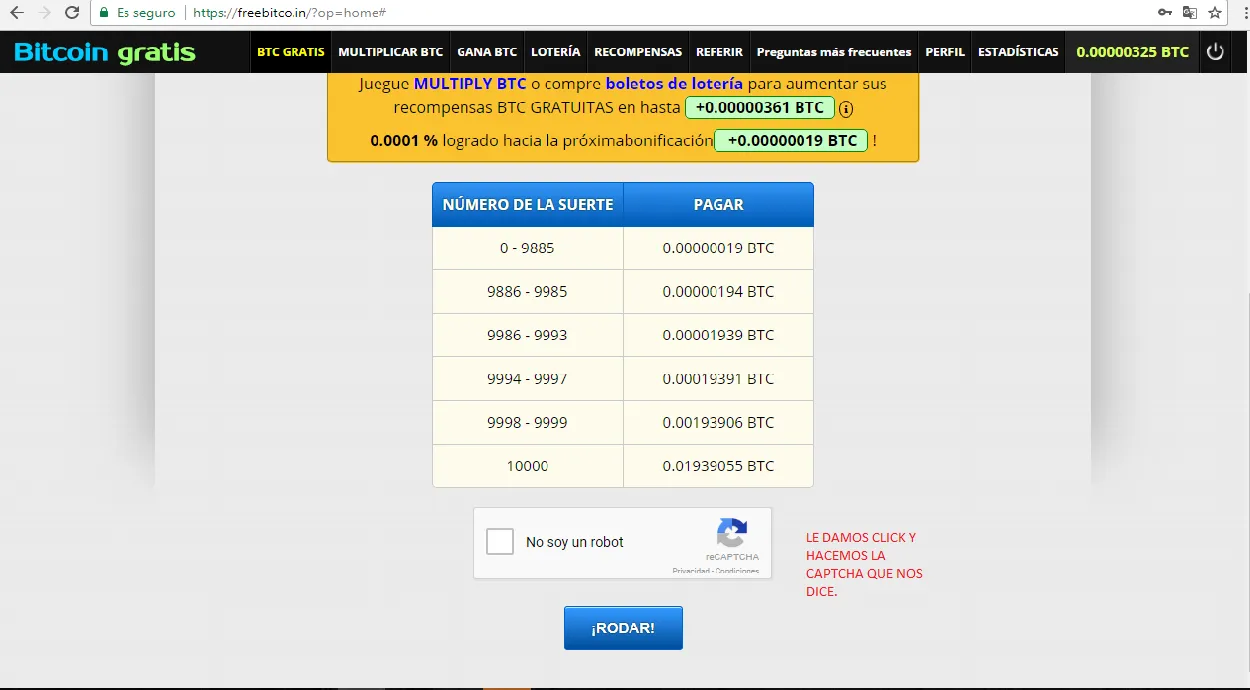Image resolution: width=1250 pixels, height=690 pixels.
Task: Check the No soy un robot box
Action: pos(500,542)
